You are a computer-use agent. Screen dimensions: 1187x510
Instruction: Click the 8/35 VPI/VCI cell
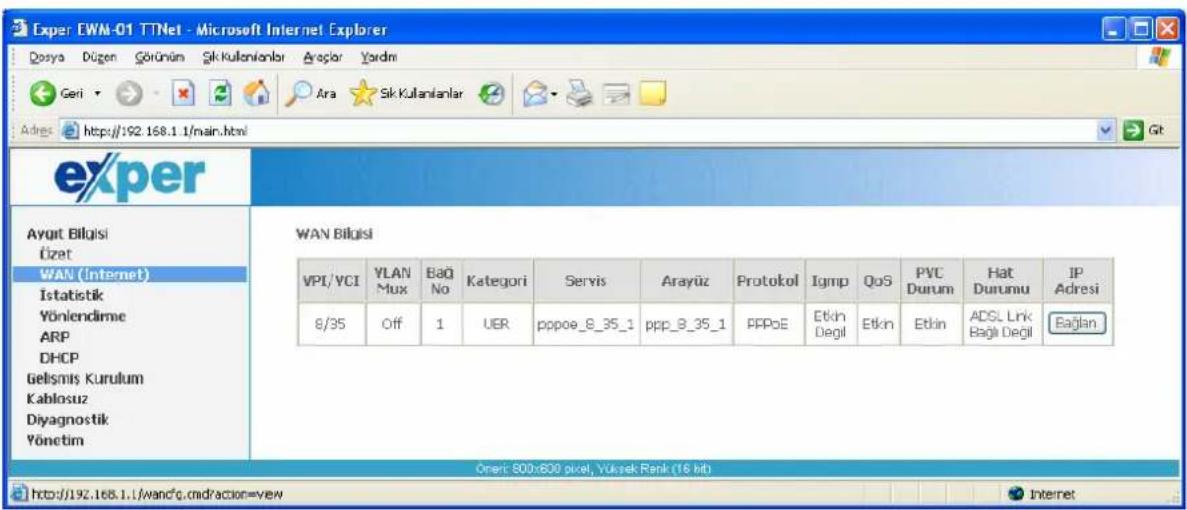click(328, 324)
